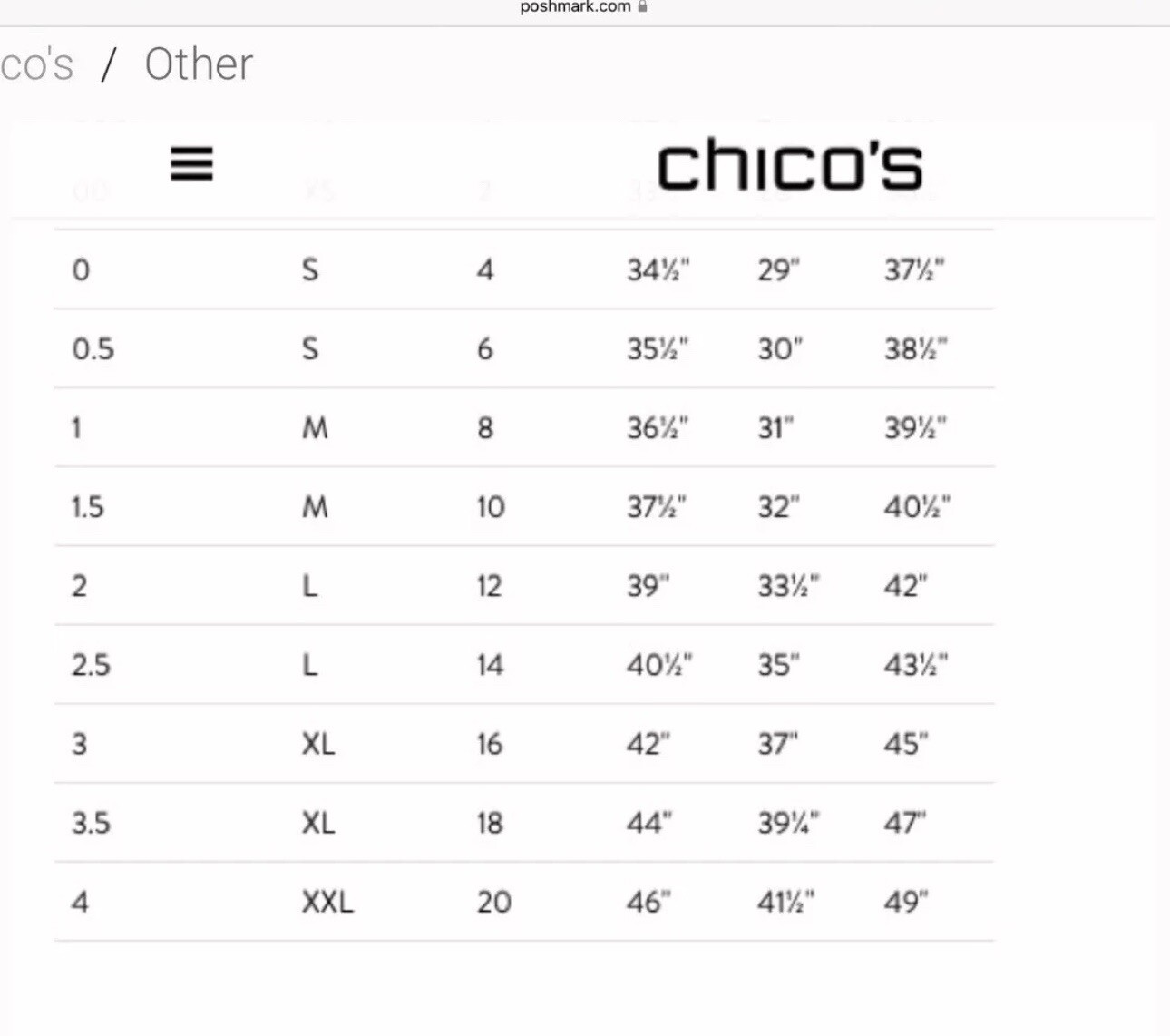This screenshot has width=1170, height=1036.
Task: Open the Other breadcrumb link
Action: (x=199, y=64)
